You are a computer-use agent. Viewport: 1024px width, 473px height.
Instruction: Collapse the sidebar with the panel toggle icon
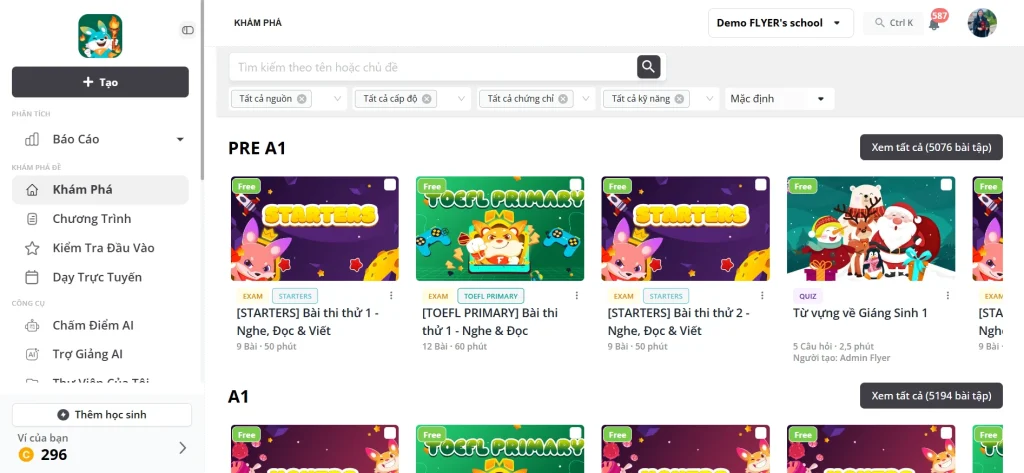[188, 30]
